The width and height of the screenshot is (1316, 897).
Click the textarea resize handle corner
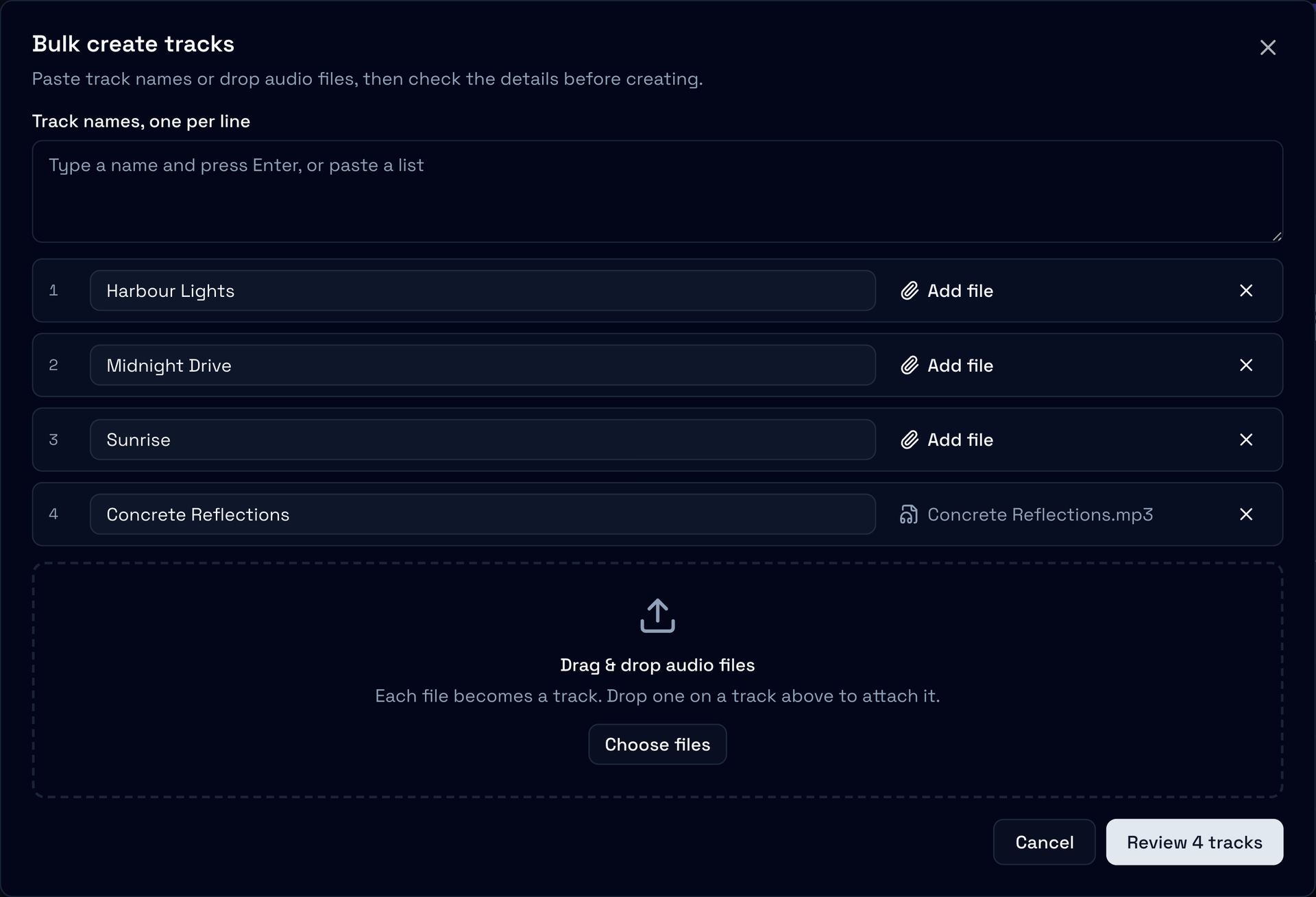coord(1277,237)
